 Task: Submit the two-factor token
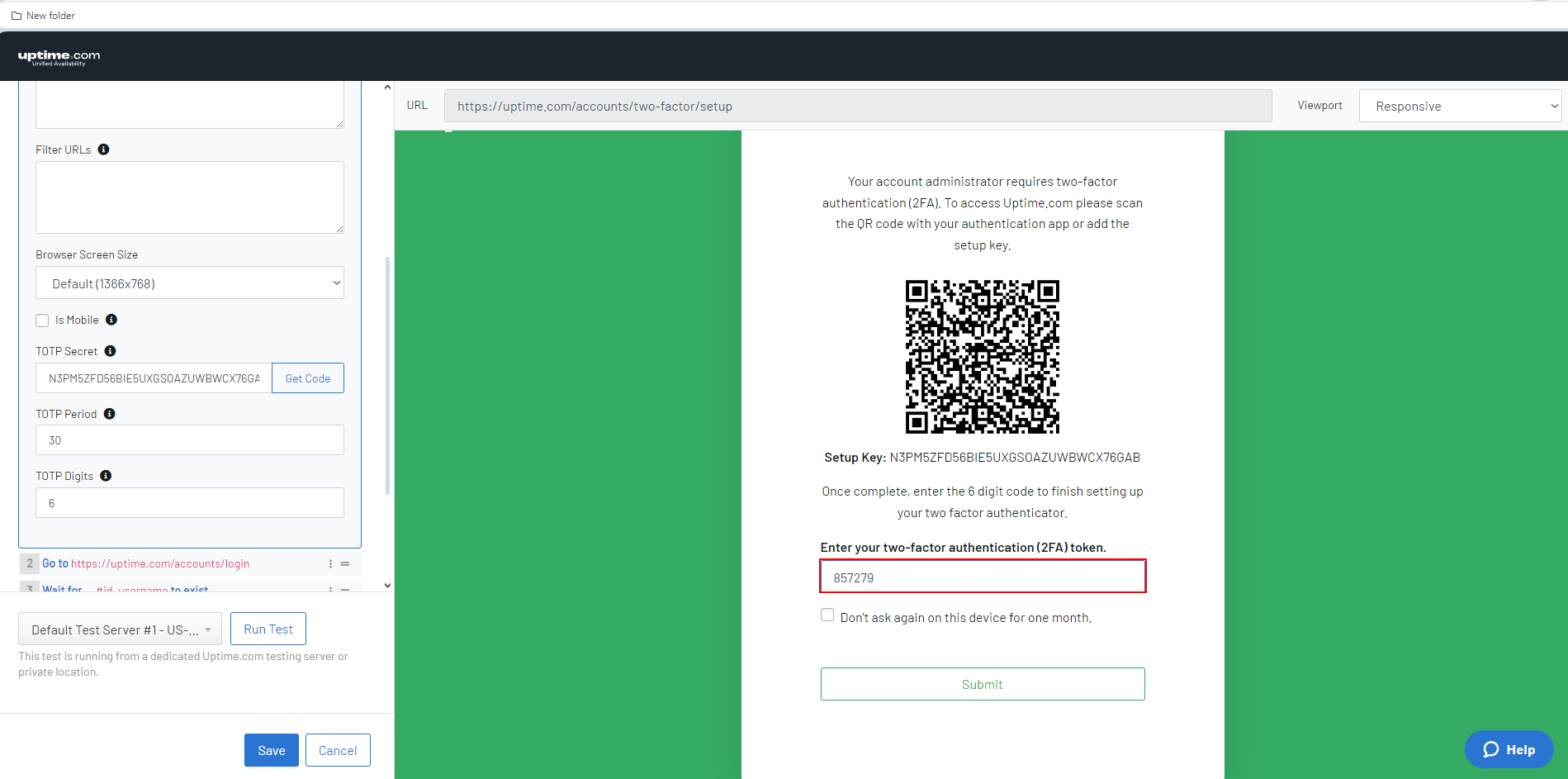983,684
